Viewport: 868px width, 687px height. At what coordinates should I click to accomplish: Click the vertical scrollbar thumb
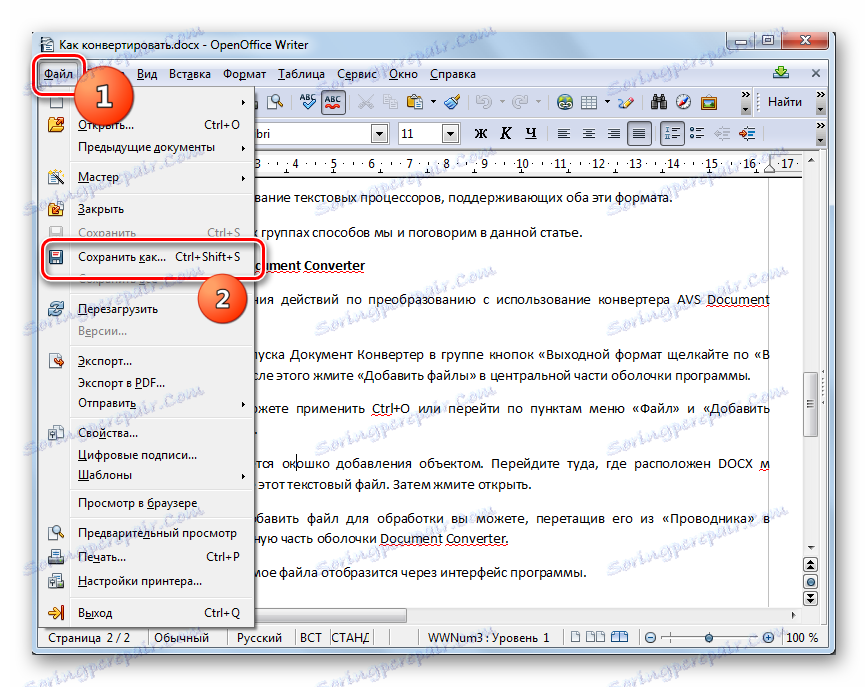coord(810,404)
